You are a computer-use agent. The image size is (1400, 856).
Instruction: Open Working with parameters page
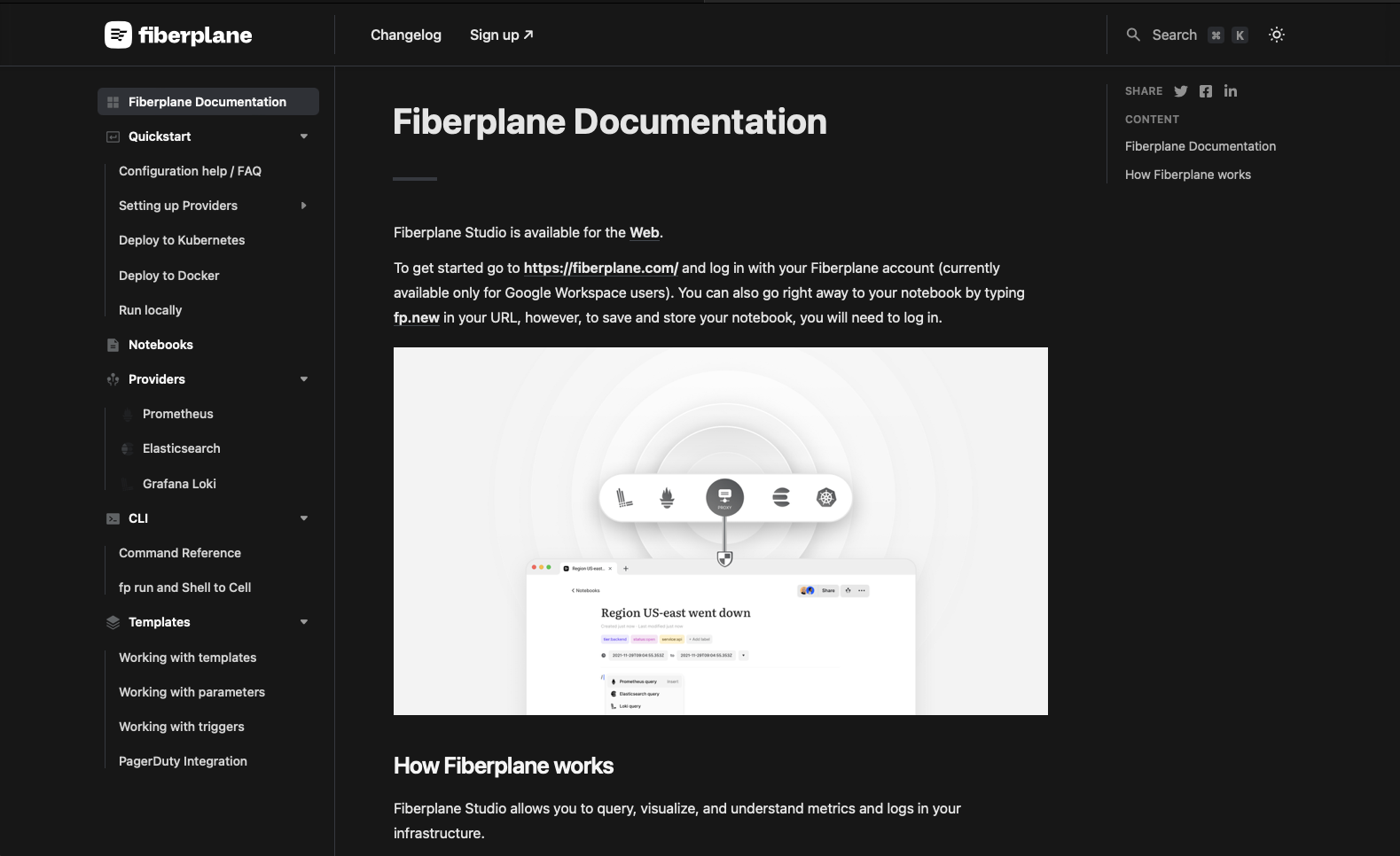point(192,692)
